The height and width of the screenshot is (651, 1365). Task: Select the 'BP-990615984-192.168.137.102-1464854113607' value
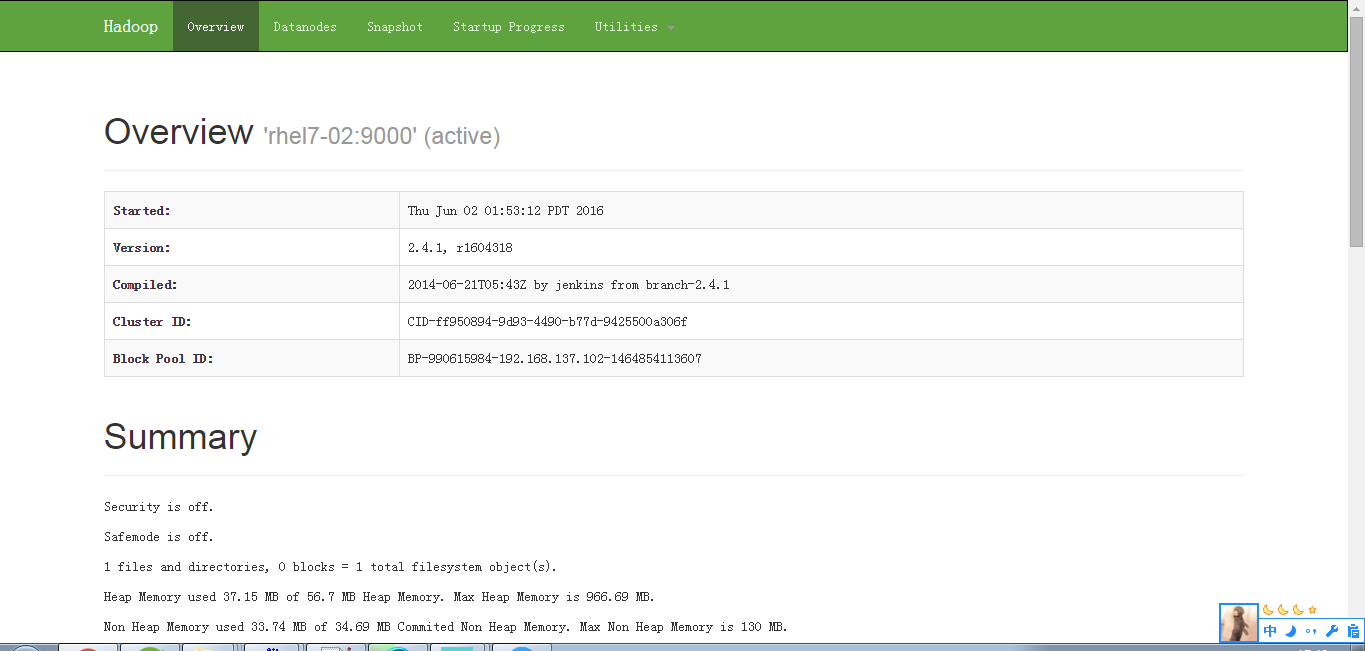coord(554,359)
